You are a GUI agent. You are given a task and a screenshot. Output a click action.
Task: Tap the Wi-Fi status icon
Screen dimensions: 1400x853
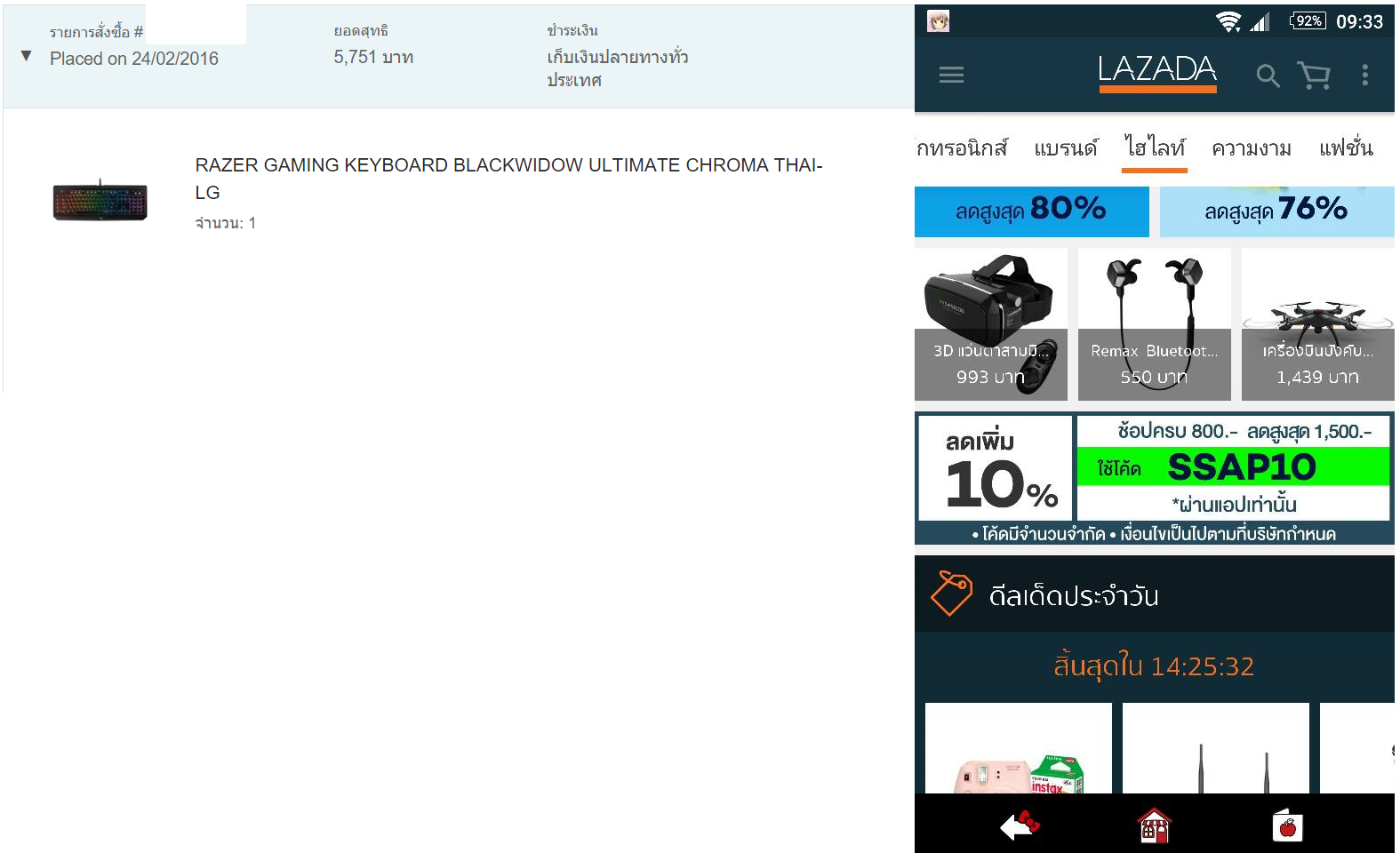coord(1228,21)
